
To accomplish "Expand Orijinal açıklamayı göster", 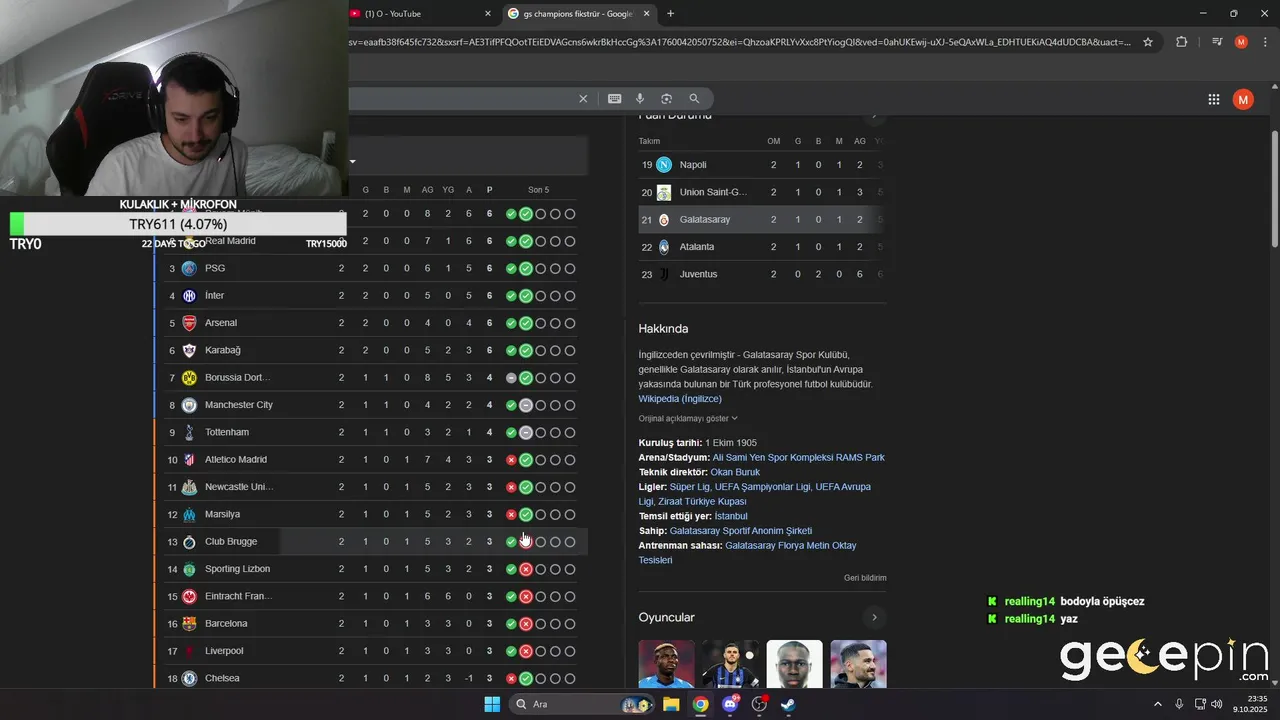I will click(688, 418).
